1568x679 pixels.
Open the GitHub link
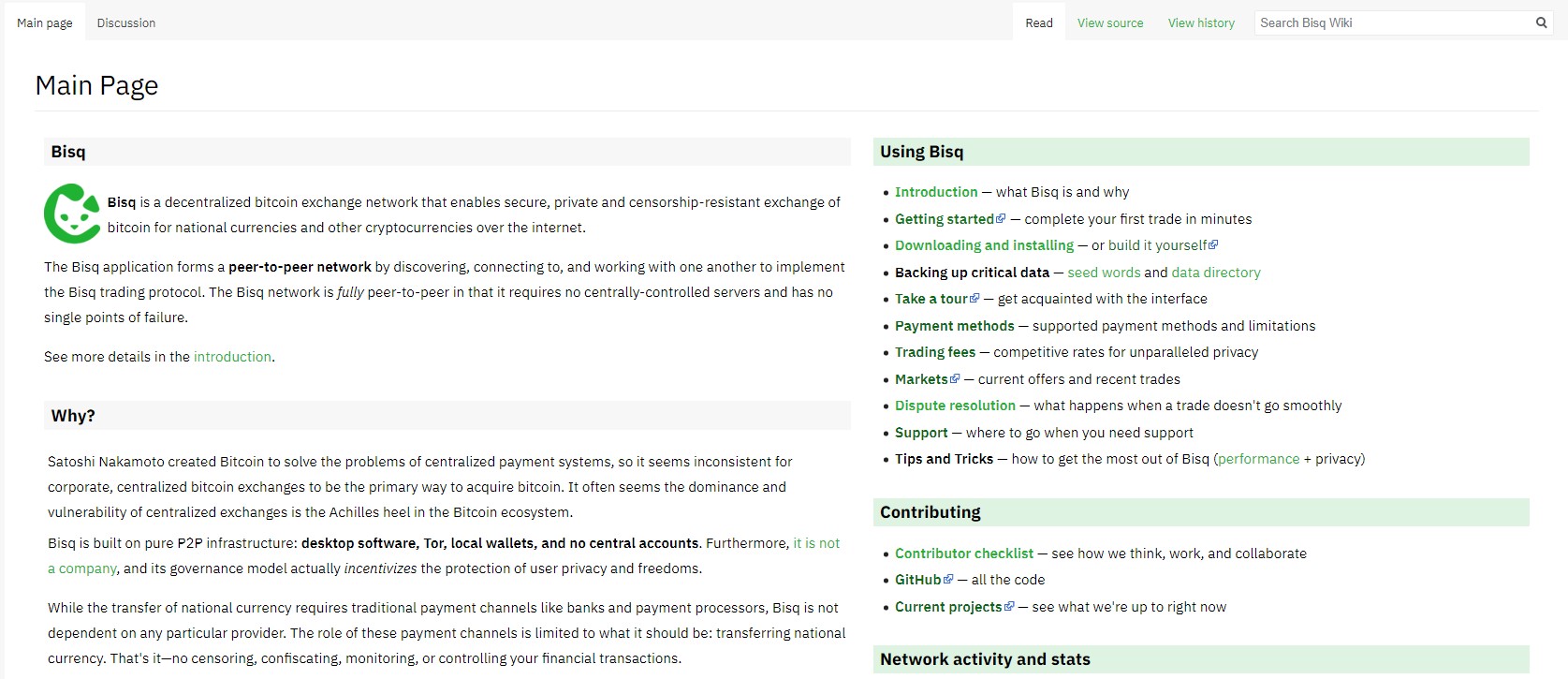click(917, 580)
